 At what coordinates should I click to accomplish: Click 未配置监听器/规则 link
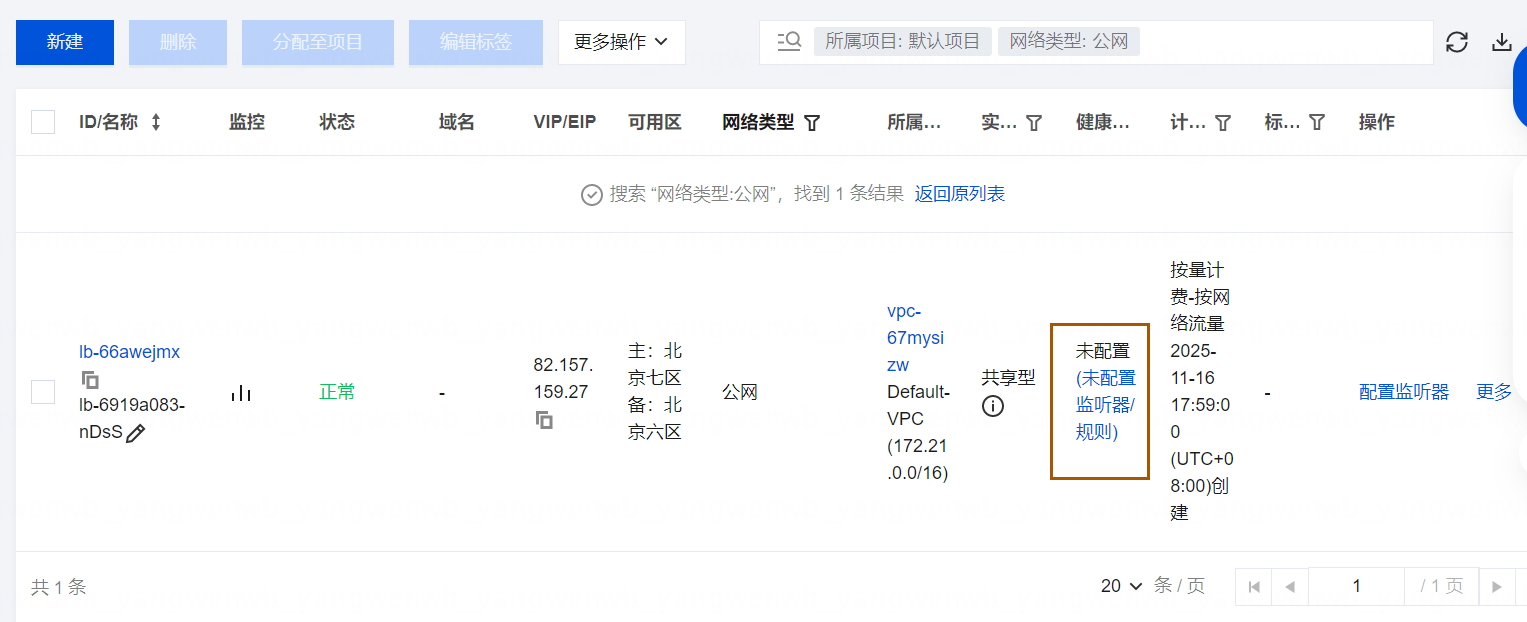click(x=1106, y=405)
